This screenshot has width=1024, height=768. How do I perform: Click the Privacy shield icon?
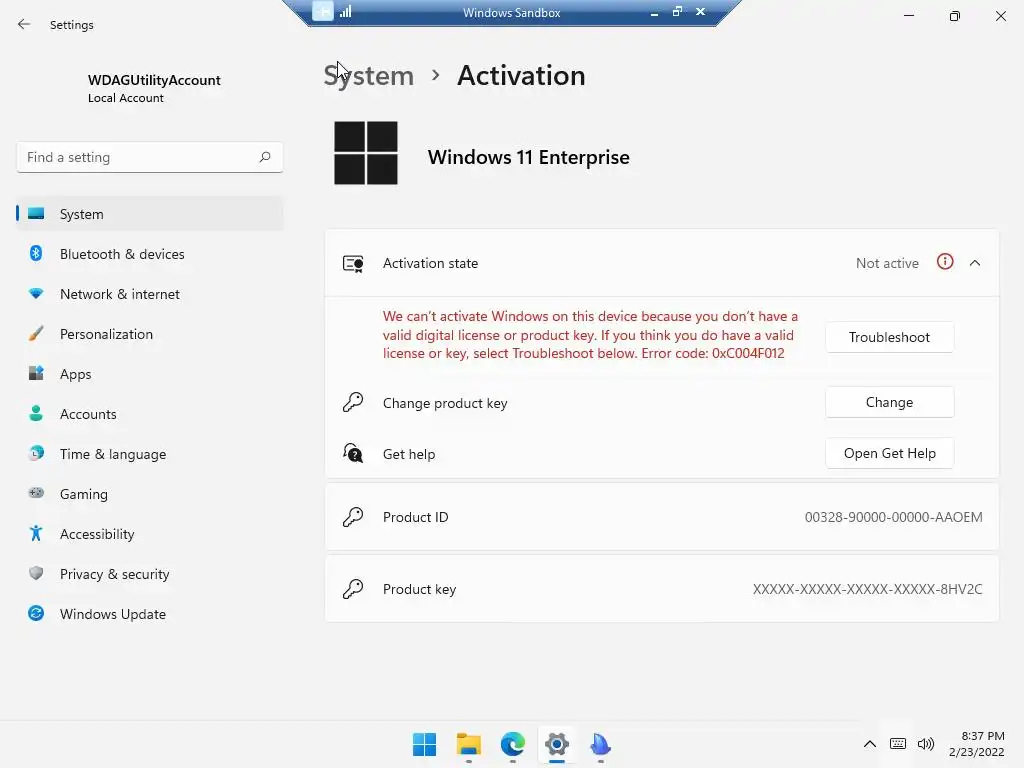pyautogui.click(x=36, y=573)
